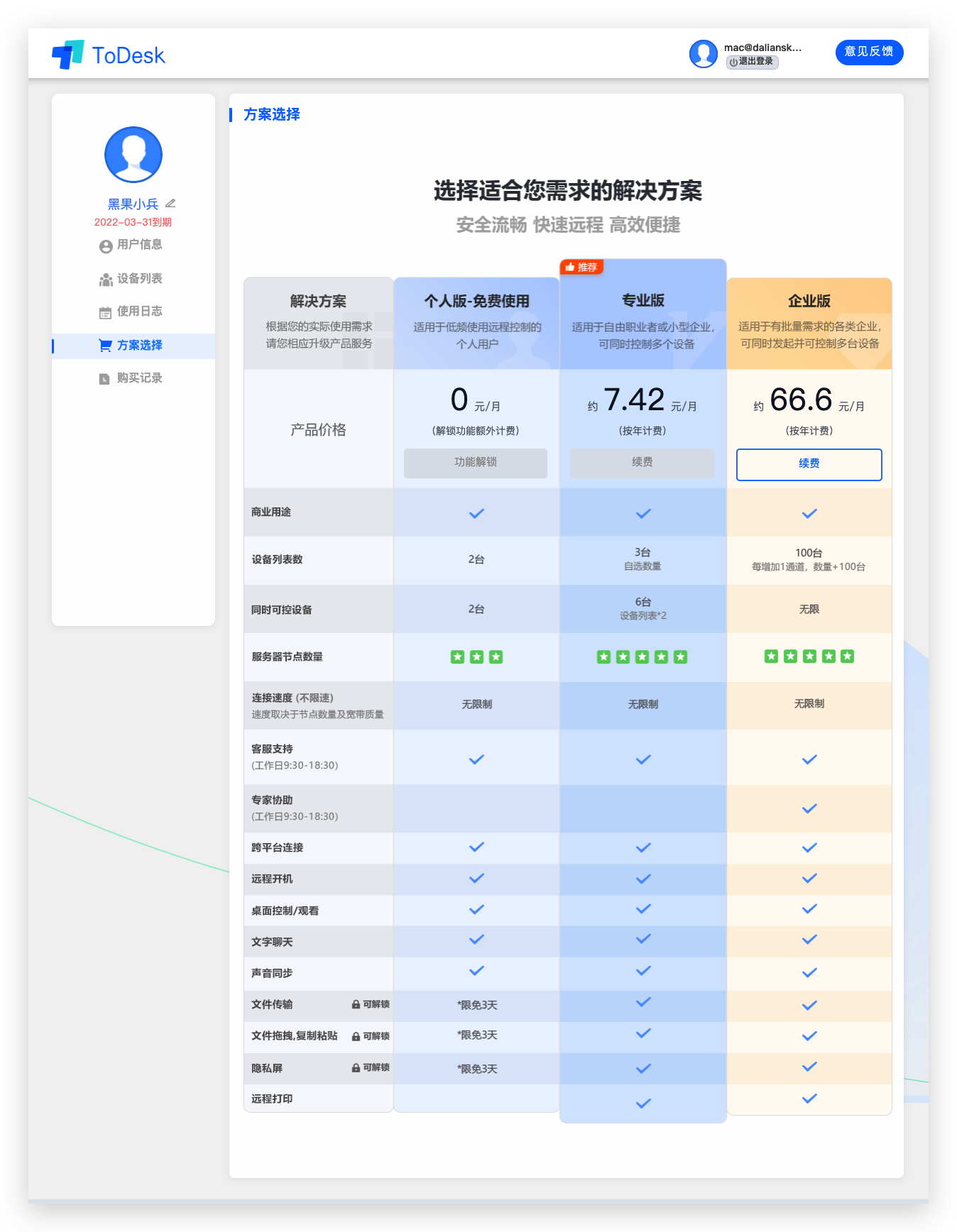Click the 用户信息 person icon
Image resolution: width=957 pixels, height=1232 pixels.
(x=106, y=246)
